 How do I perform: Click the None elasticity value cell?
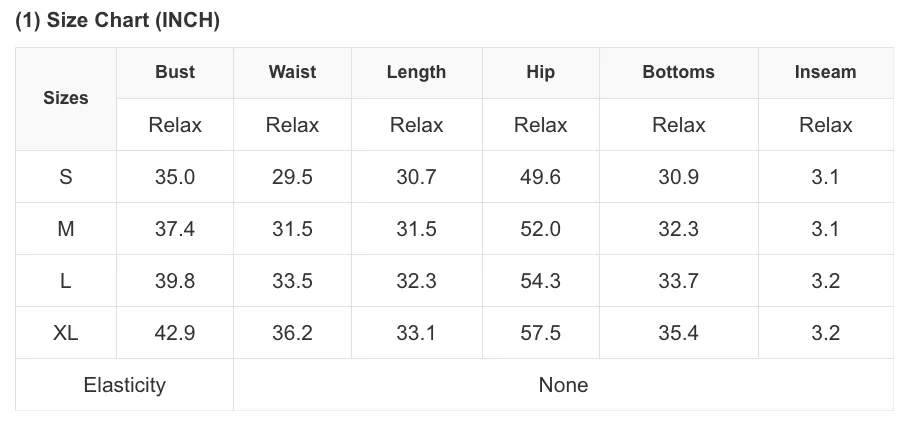(563, 385)
